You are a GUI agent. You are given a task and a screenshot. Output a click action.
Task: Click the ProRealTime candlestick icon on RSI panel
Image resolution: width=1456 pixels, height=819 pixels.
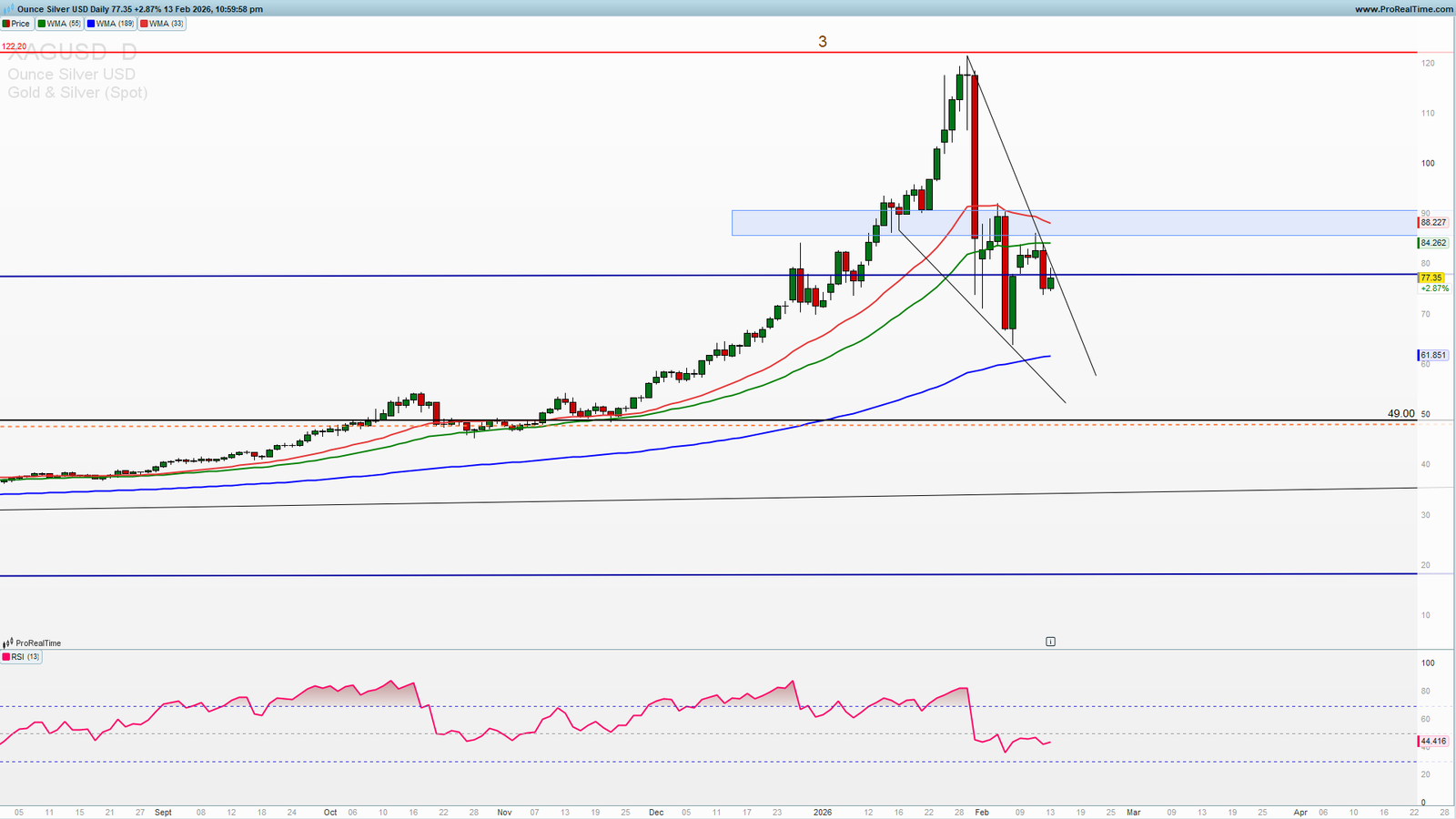click(x=8, y=643)
